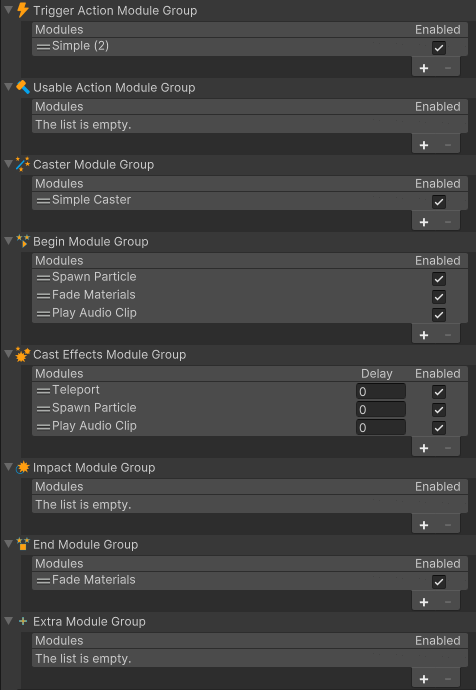Collapse the Trigger Action Module Group foldout
This screenshot has width=476, height=690.
pos(8,10)
